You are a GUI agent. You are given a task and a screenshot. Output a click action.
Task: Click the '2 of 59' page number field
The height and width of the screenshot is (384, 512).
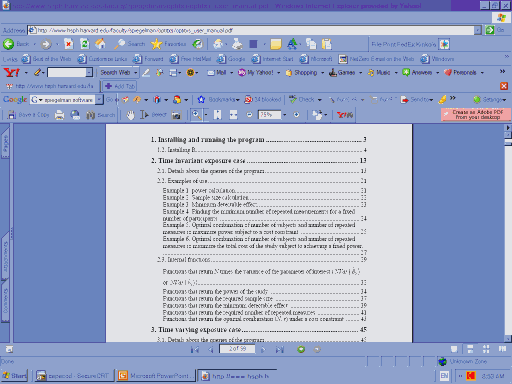pos(237,349)
